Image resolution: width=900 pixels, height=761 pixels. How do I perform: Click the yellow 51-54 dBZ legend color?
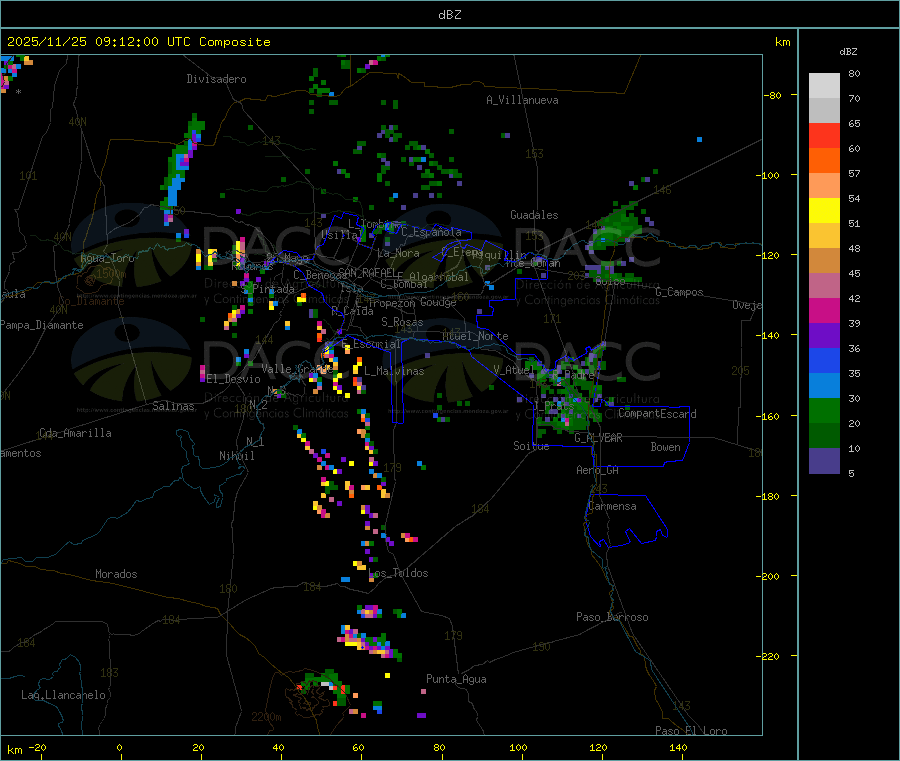pyautogui.click(x=824, y=211)
